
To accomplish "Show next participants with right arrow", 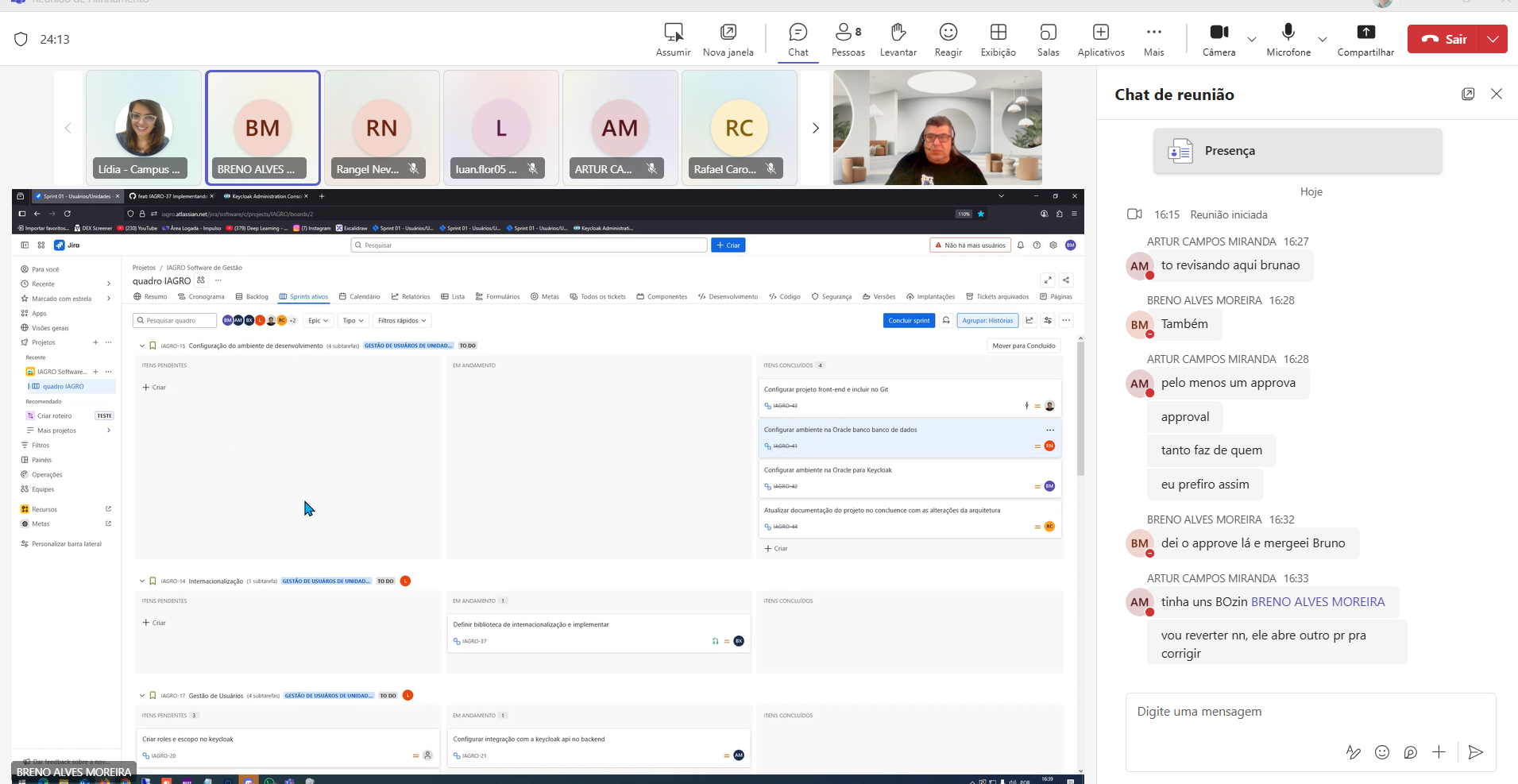I will [815, 128].
